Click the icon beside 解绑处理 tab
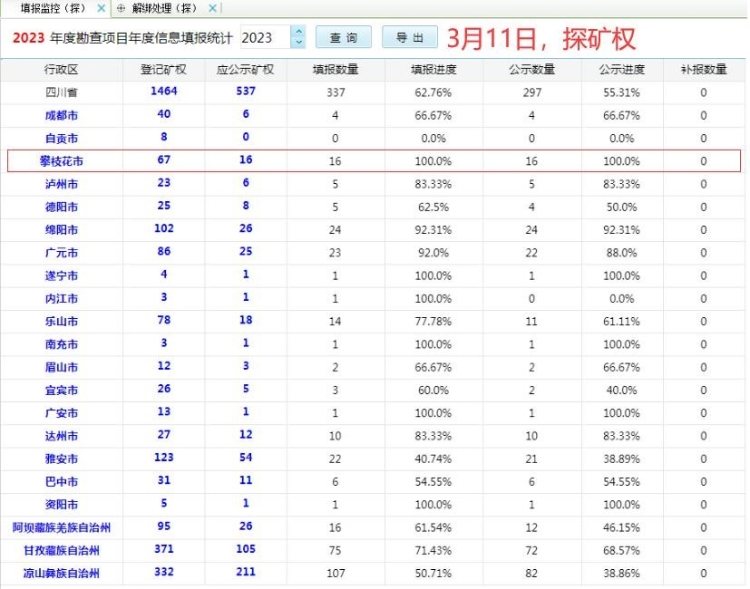 (x=121, y=7)
